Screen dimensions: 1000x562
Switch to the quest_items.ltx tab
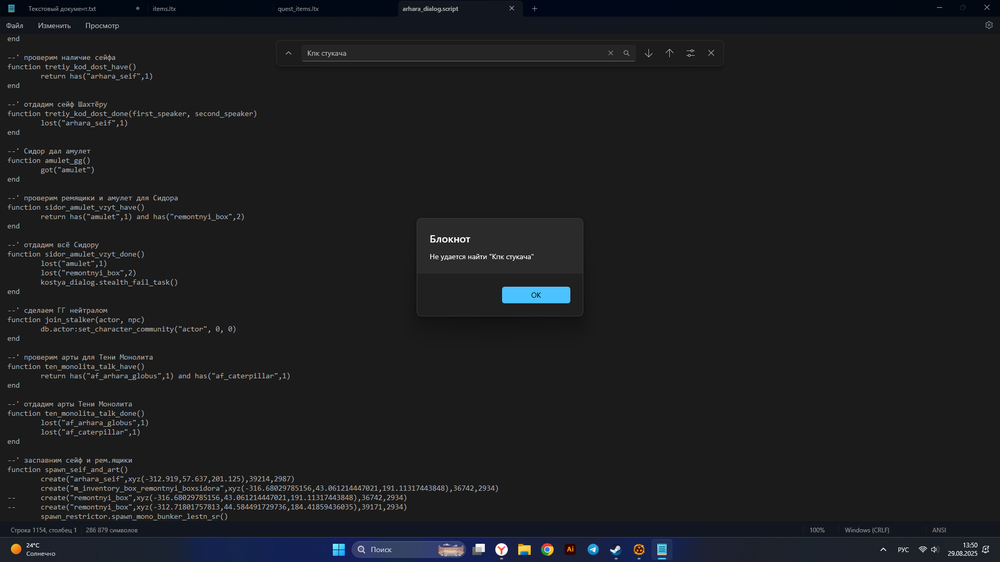298,8
